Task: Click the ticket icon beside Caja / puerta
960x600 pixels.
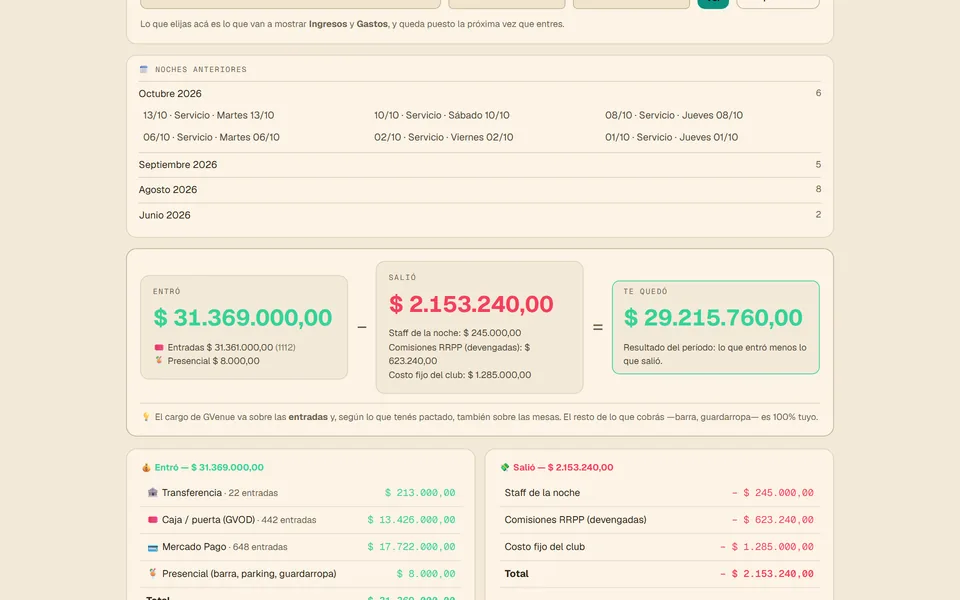Action: pyautogui.click(x=152, y=520)
